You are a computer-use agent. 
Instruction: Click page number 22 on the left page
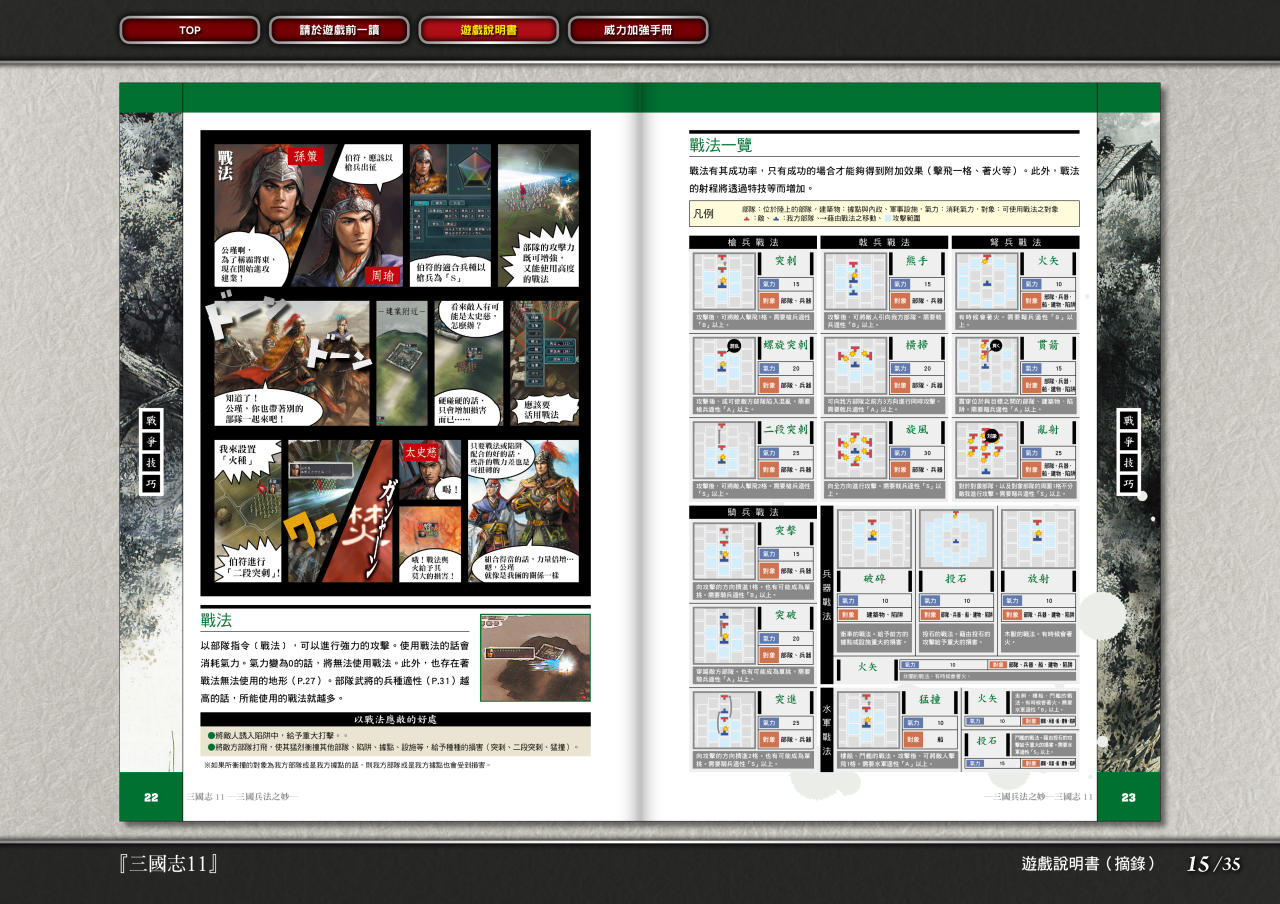(x=151, y=797)
